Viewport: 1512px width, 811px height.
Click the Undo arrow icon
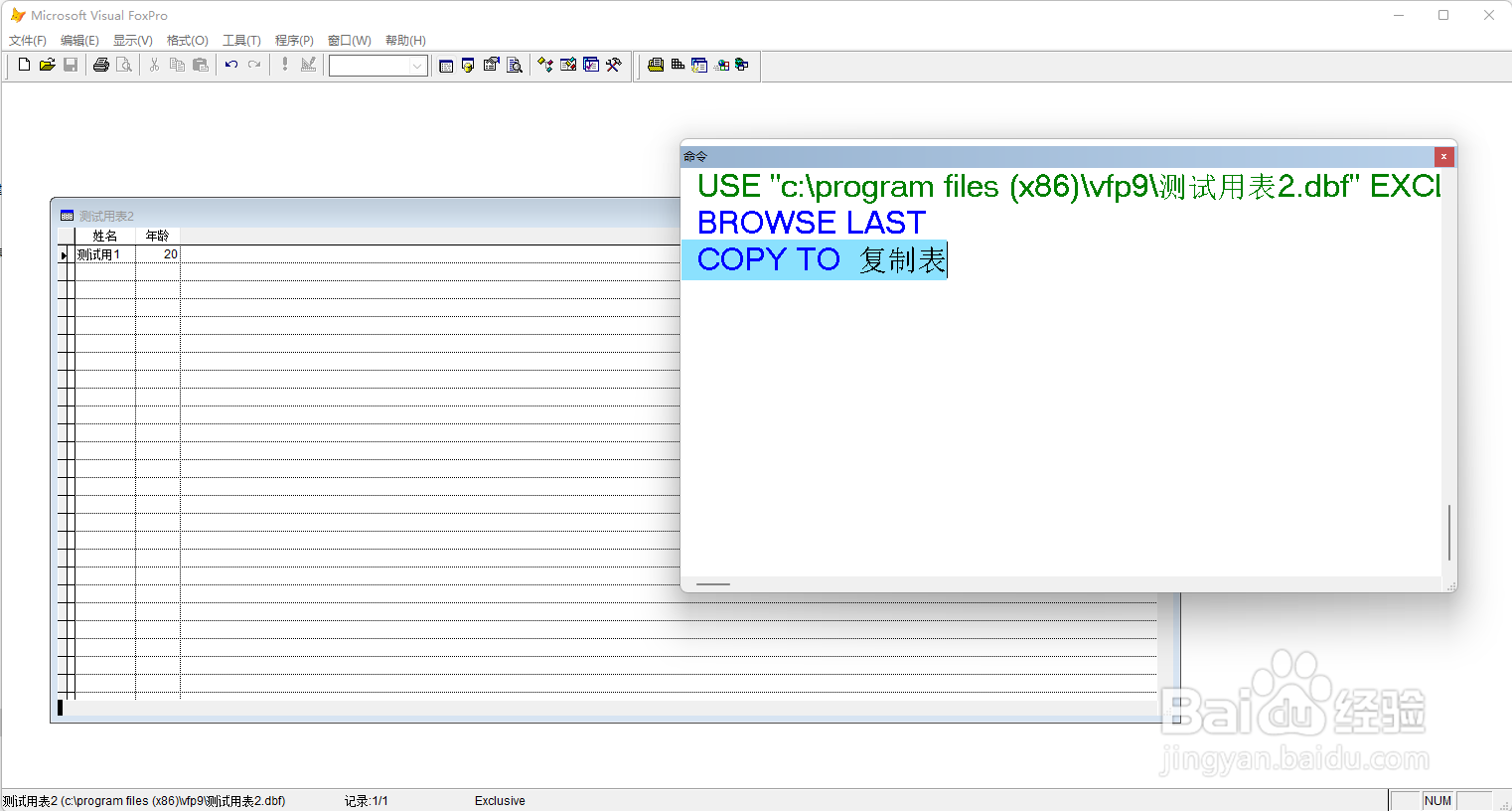click(230, 65)
